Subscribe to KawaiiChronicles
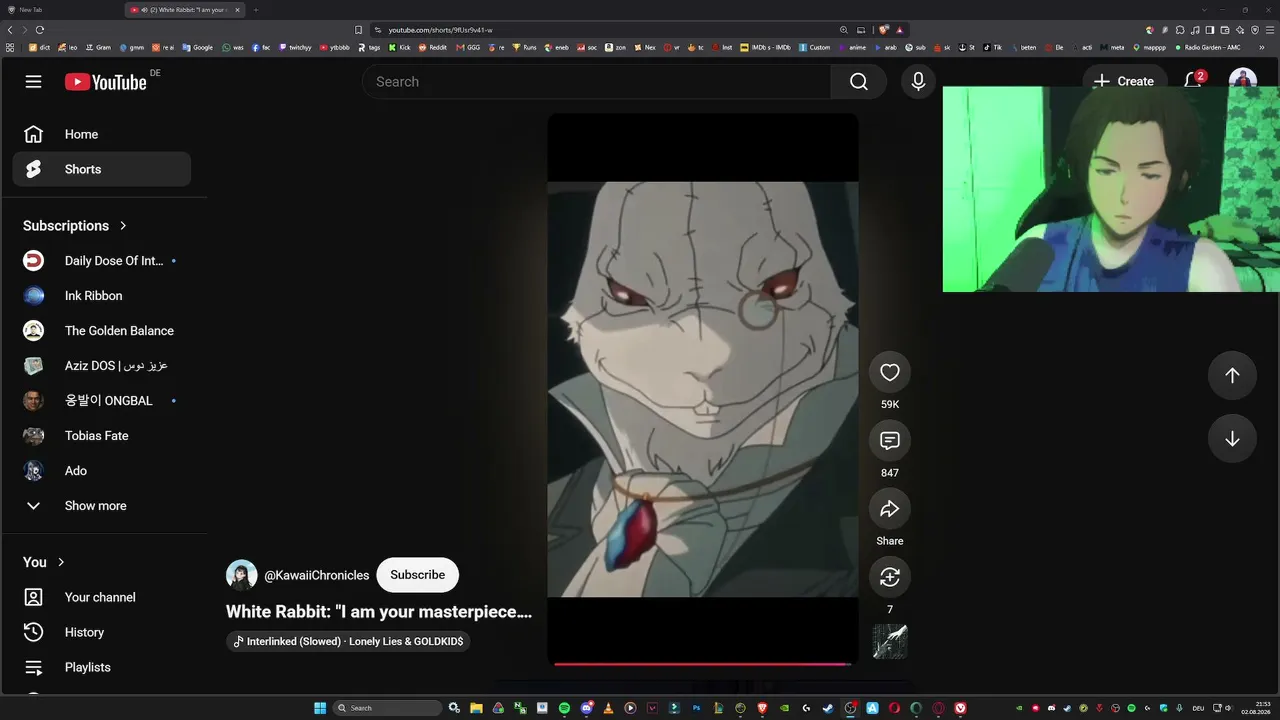The height and width of the screenshot is (720, 1280). [x=418, y=575]
